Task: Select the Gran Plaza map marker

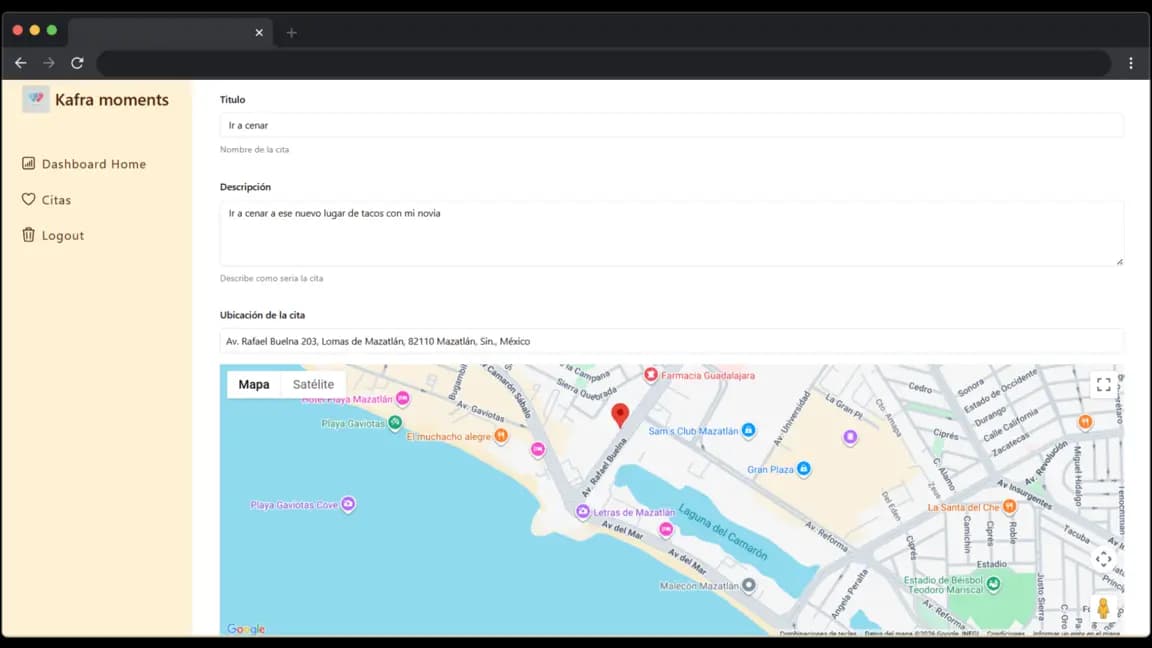Action: (803, 469)
